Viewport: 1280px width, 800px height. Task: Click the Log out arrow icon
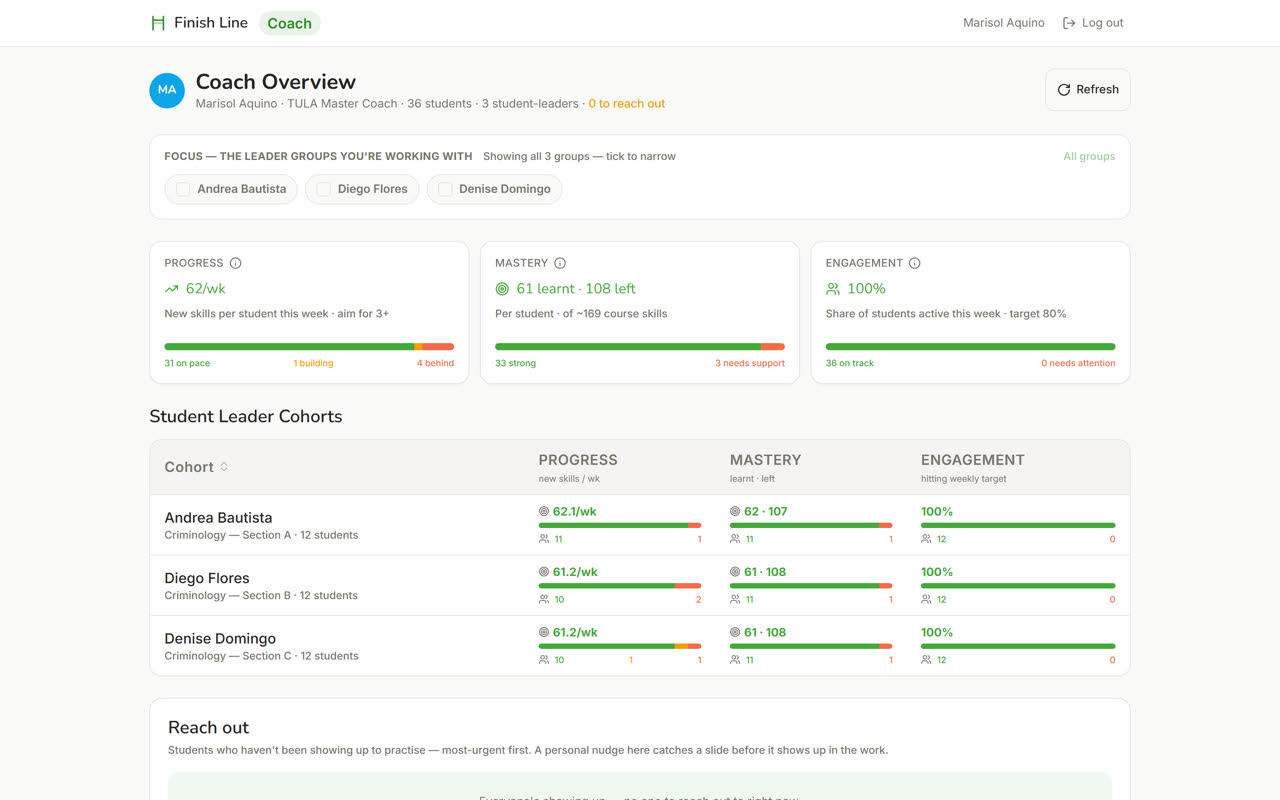(1069, 23)
